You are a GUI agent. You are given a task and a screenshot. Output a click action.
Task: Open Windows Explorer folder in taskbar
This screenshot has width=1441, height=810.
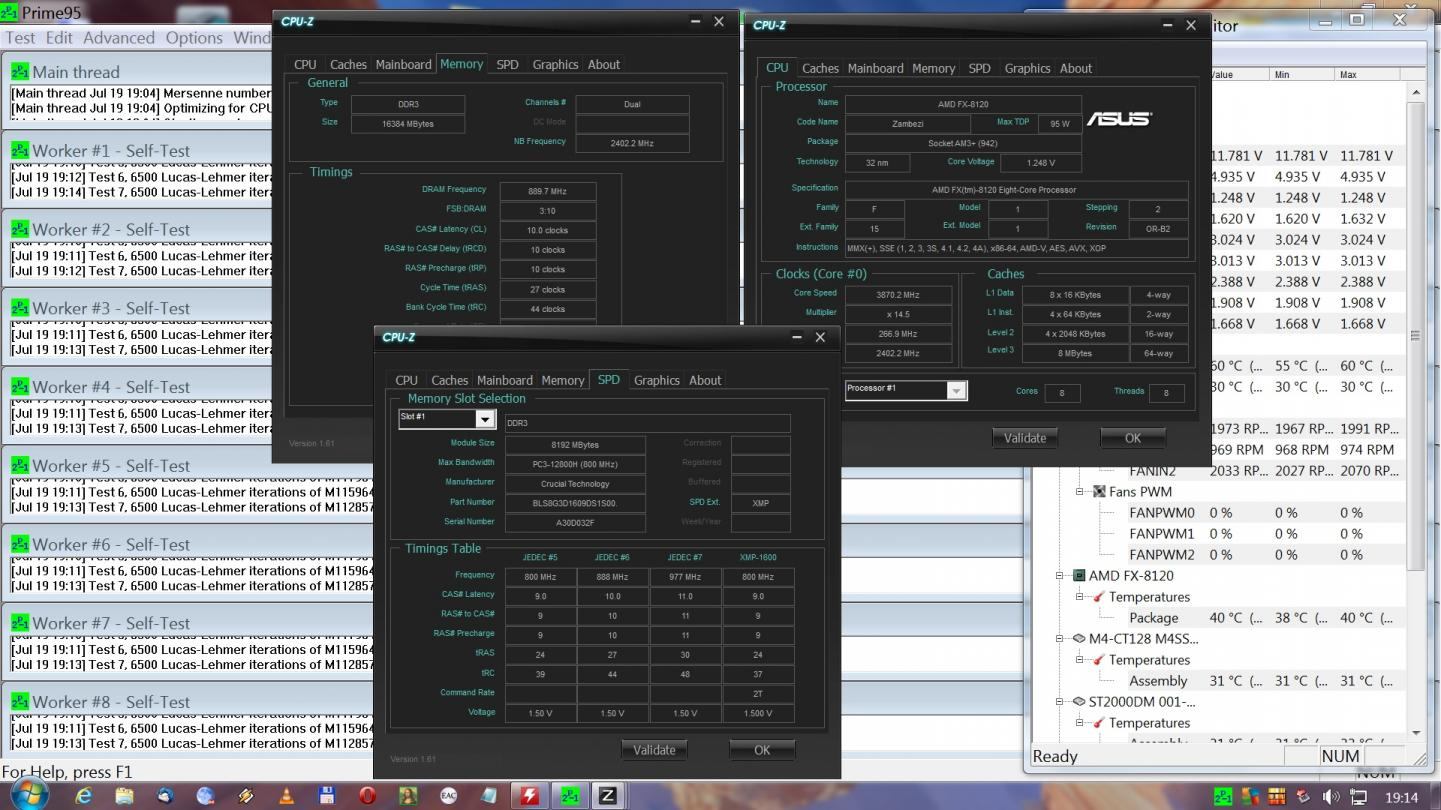[x=124, y=795]
